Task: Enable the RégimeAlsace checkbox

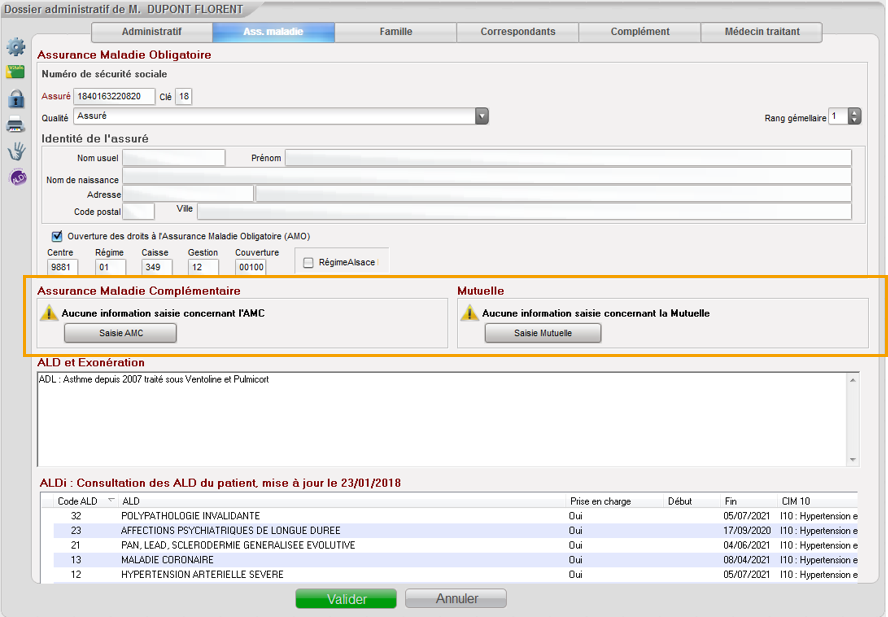Action: point(308,263)
